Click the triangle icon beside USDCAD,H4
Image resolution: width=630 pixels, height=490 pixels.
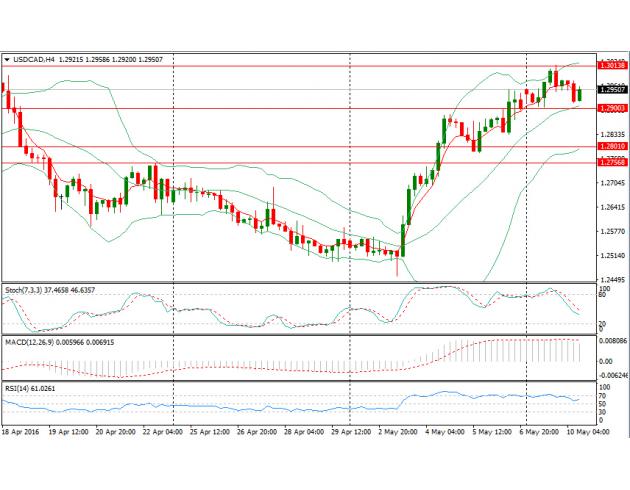pos(9,60)
